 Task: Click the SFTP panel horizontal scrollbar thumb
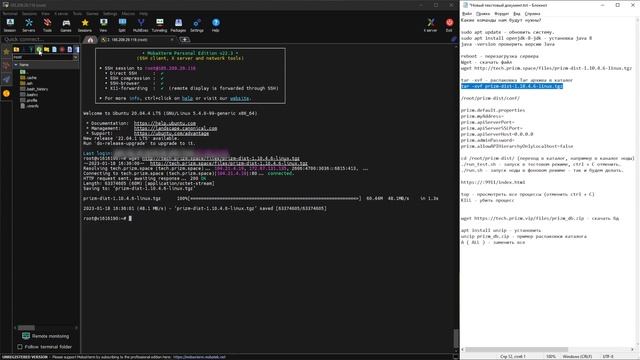[x=26, y=328]
